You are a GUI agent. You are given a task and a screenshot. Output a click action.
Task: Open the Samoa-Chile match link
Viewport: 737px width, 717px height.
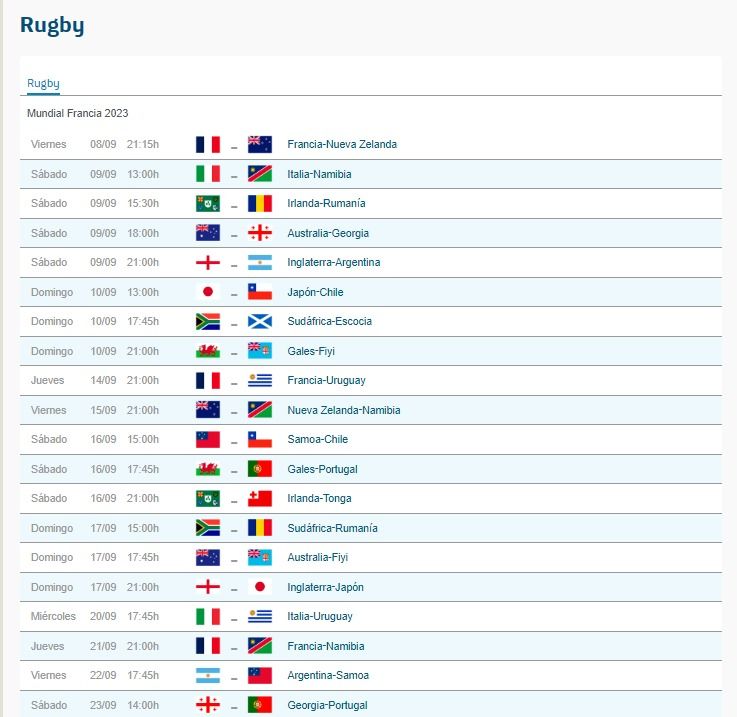click(x=317, y=439)
